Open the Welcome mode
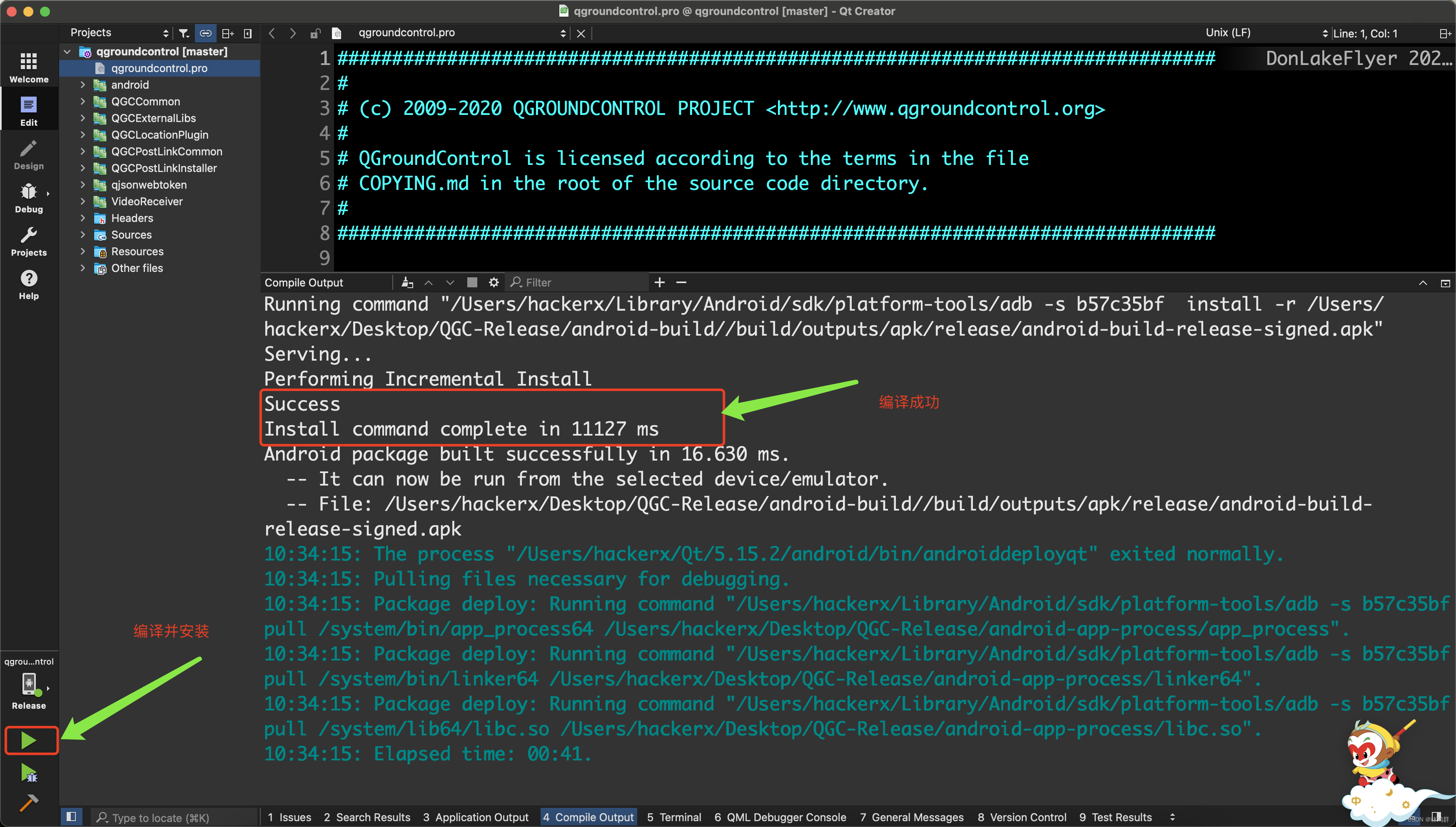The height and width of the screenshot is (827, 1456). click(x=28, y=67)
